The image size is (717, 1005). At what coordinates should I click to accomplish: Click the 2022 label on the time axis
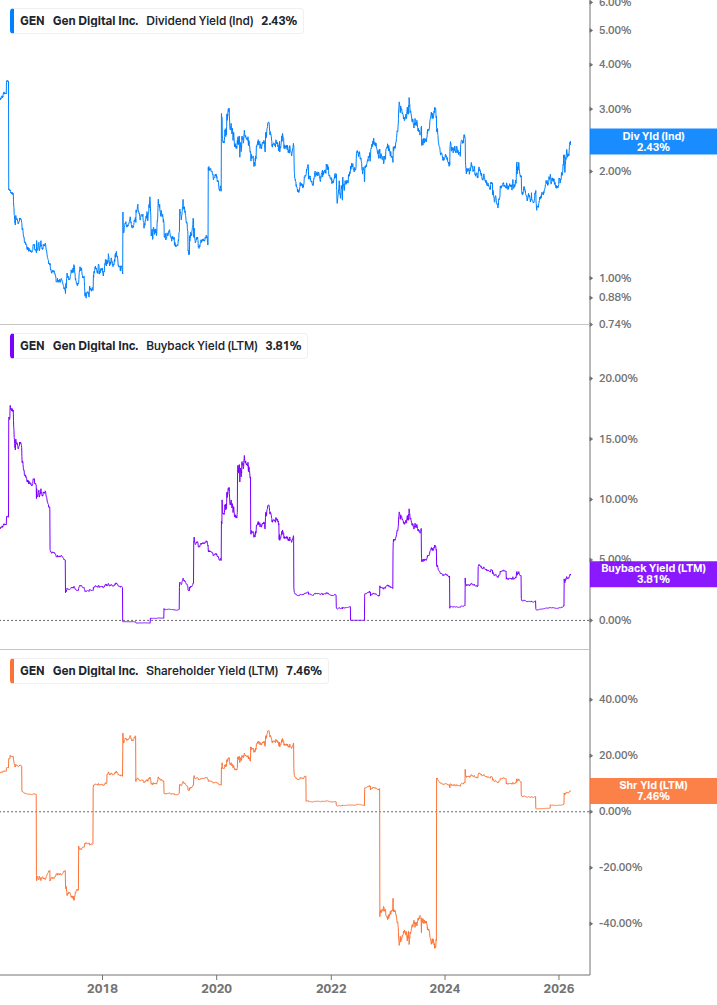(331, 988)
